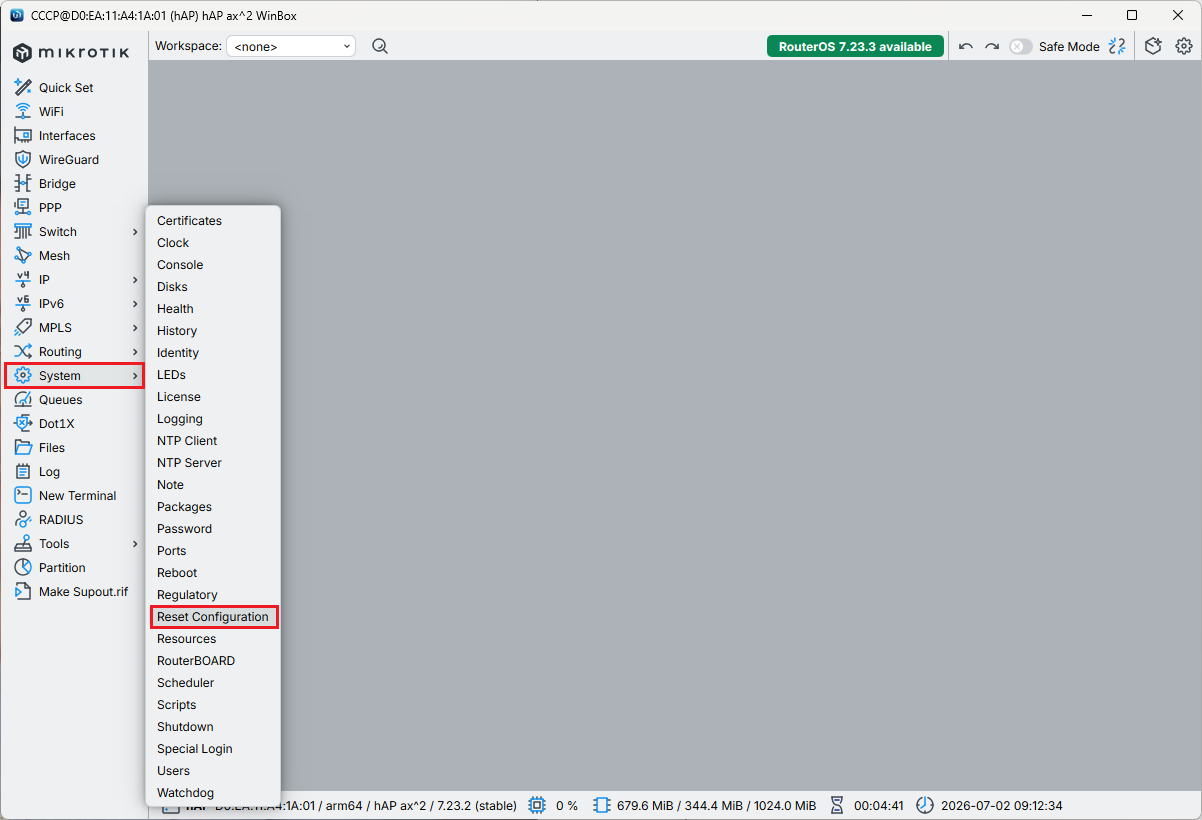Viewport: 1202px width, 820px height.
Task: Open the Dot1X section
Action: pyautogui.click(x=44, y=424)
